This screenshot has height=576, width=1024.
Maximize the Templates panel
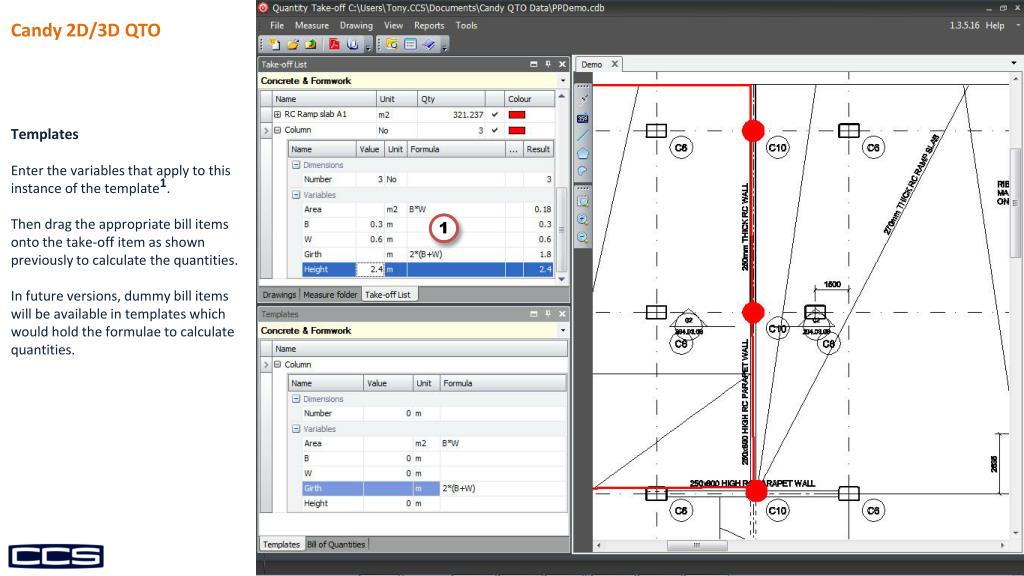[x=534, y=314]
